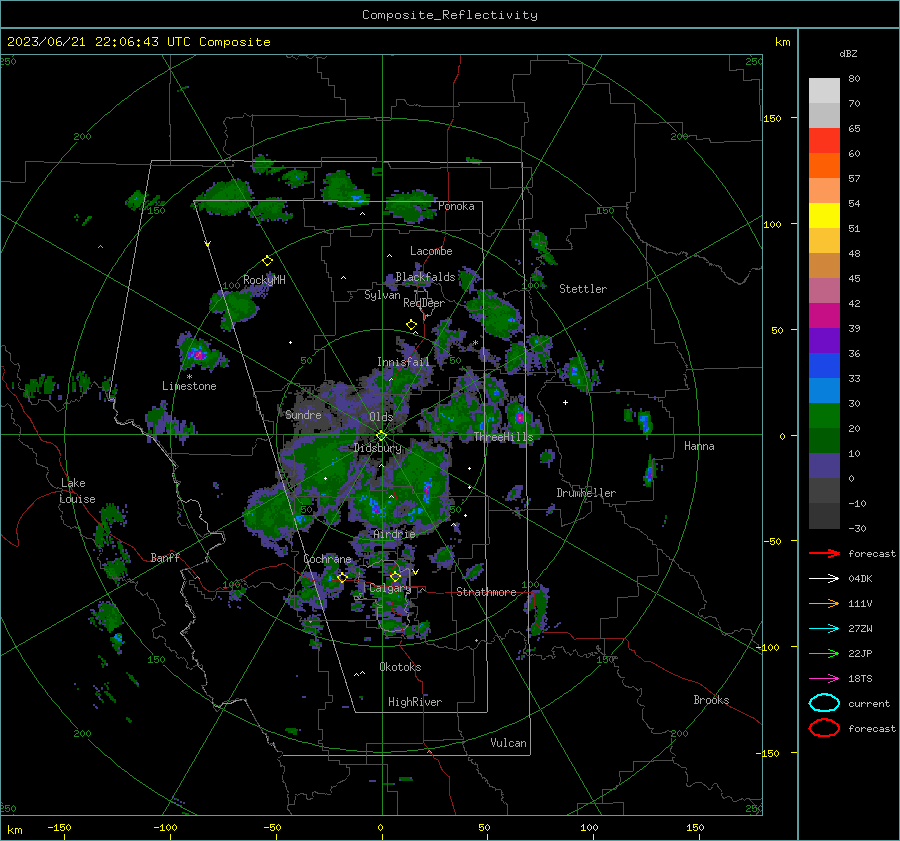Click the RockyMH label
The height and width of the screenshot is (841, 900).
coord(264,280)
